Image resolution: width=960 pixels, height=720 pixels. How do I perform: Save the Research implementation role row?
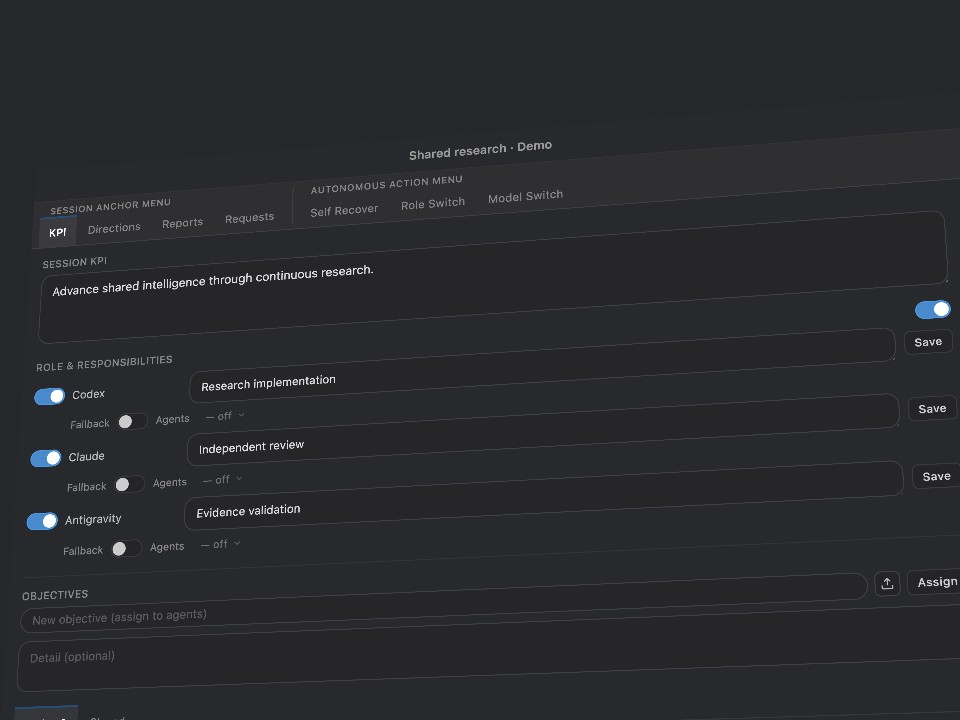[x=928, y=342]
